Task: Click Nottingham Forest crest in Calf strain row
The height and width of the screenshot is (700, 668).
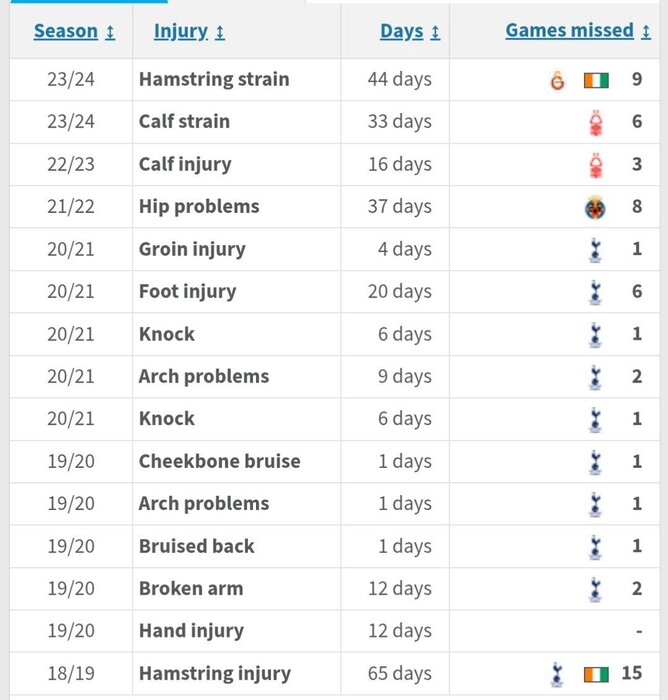Action: (x=596, y=122)
